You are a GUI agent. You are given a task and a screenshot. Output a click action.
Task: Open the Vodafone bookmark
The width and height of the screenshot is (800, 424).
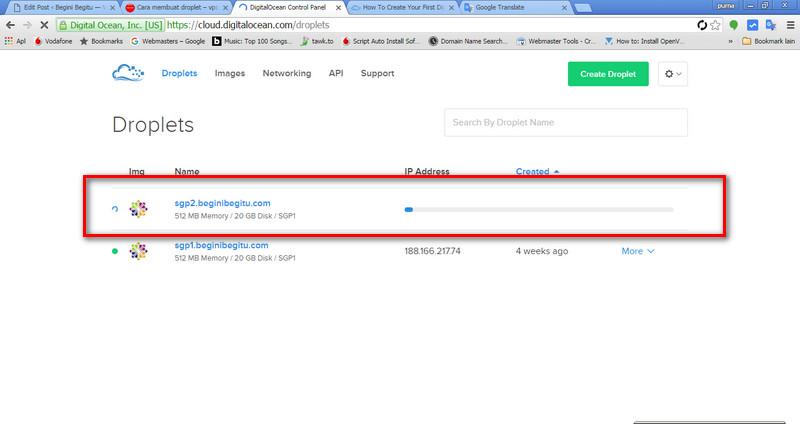(x=53, y=41)
